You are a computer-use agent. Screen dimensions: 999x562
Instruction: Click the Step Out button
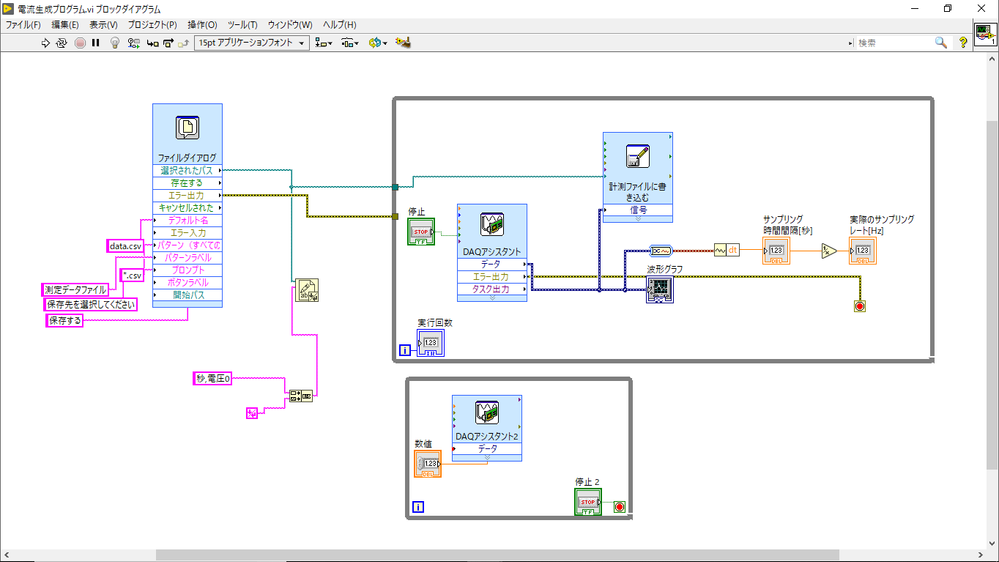pos(183,43)
